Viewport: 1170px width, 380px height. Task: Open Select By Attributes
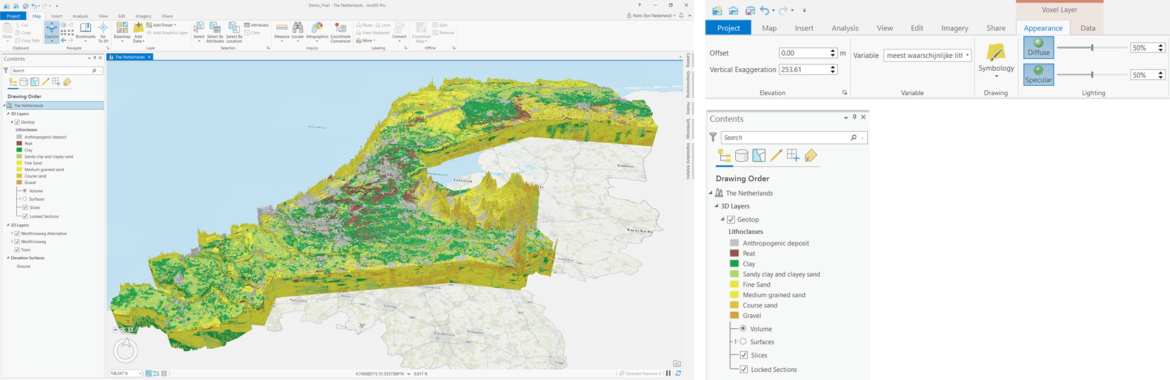pos(216,31)
